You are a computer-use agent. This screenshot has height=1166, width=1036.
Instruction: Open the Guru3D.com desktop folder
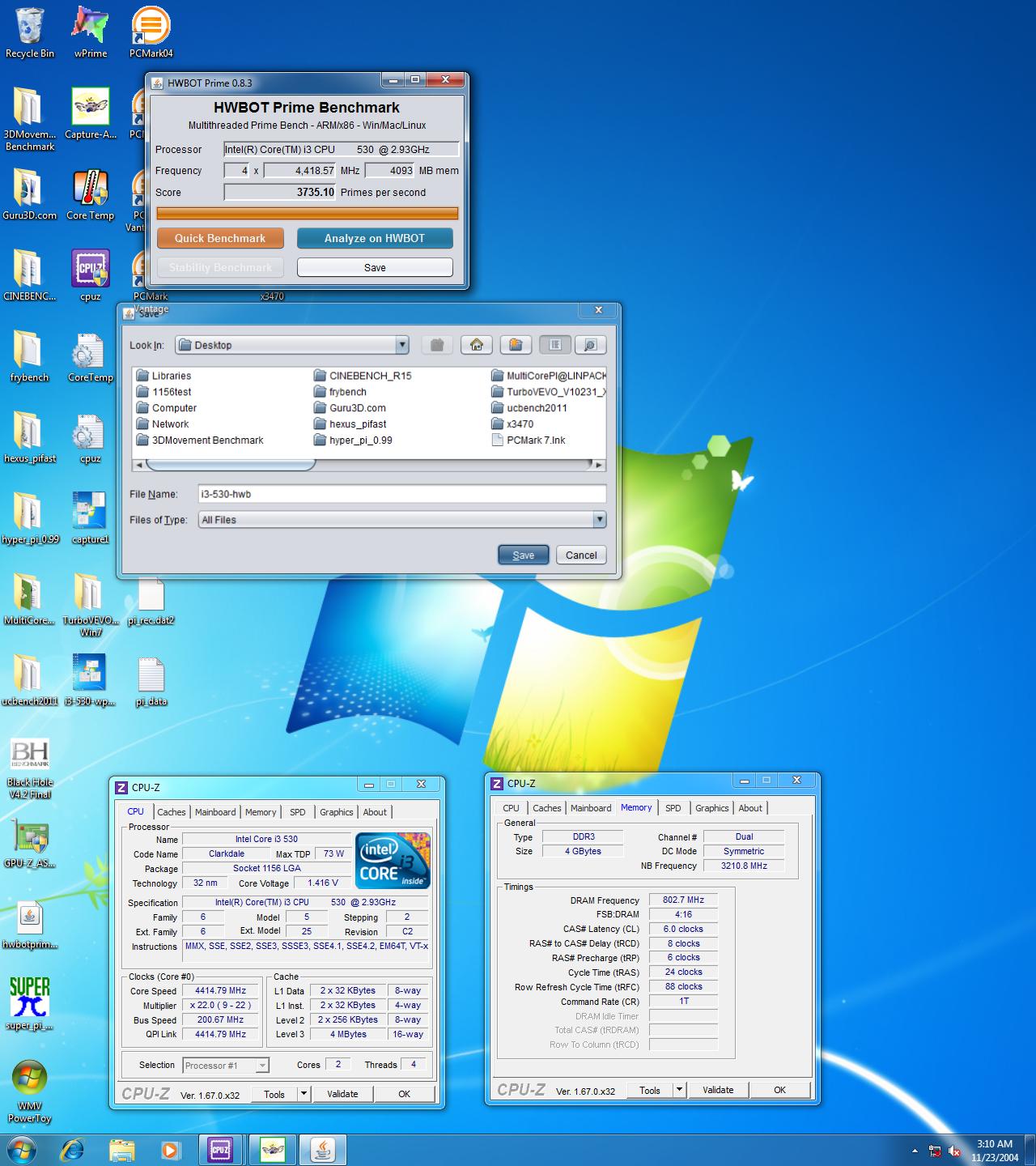click(30, 194)
